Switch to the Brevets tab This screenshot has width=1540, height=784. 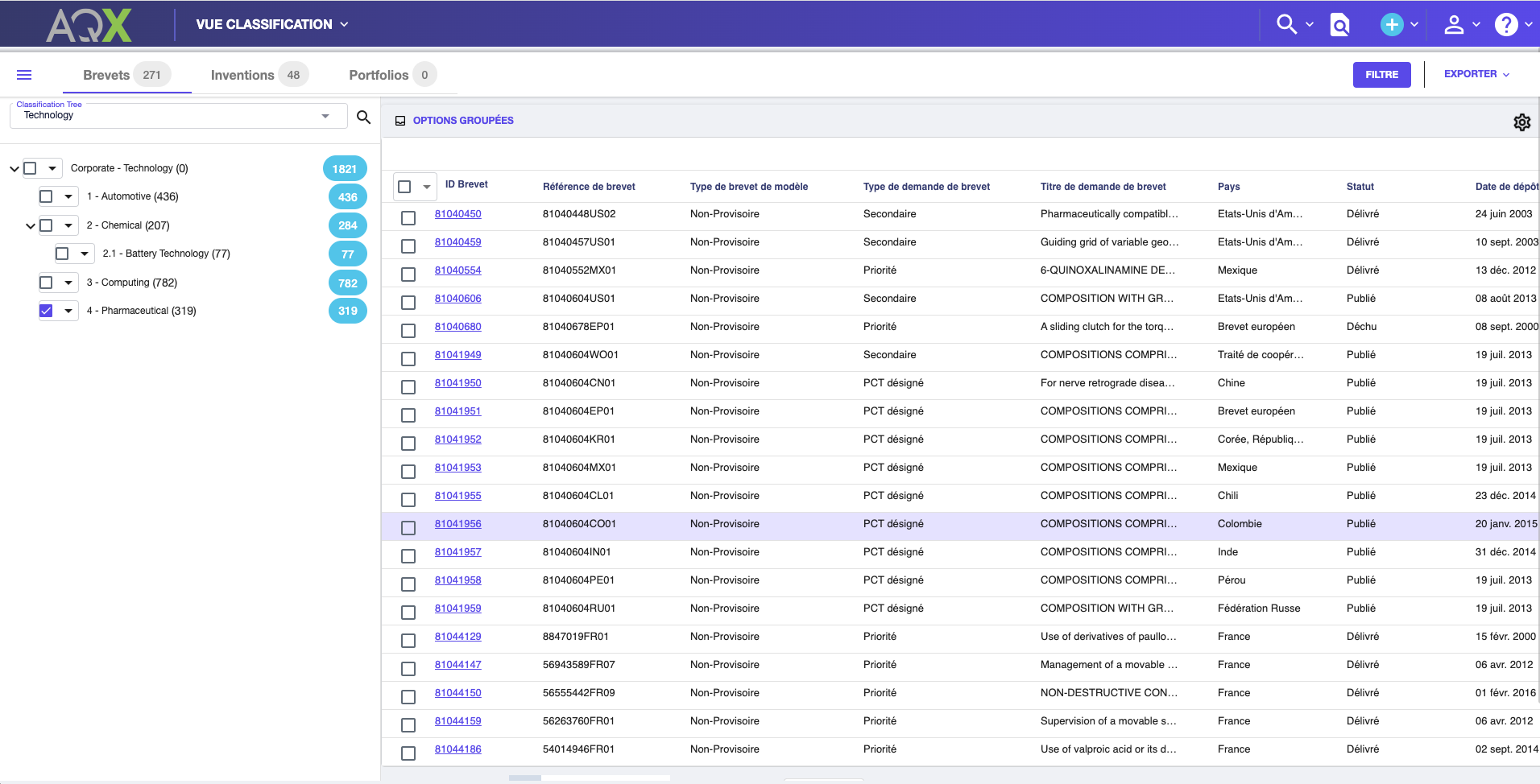click(126, 75)
